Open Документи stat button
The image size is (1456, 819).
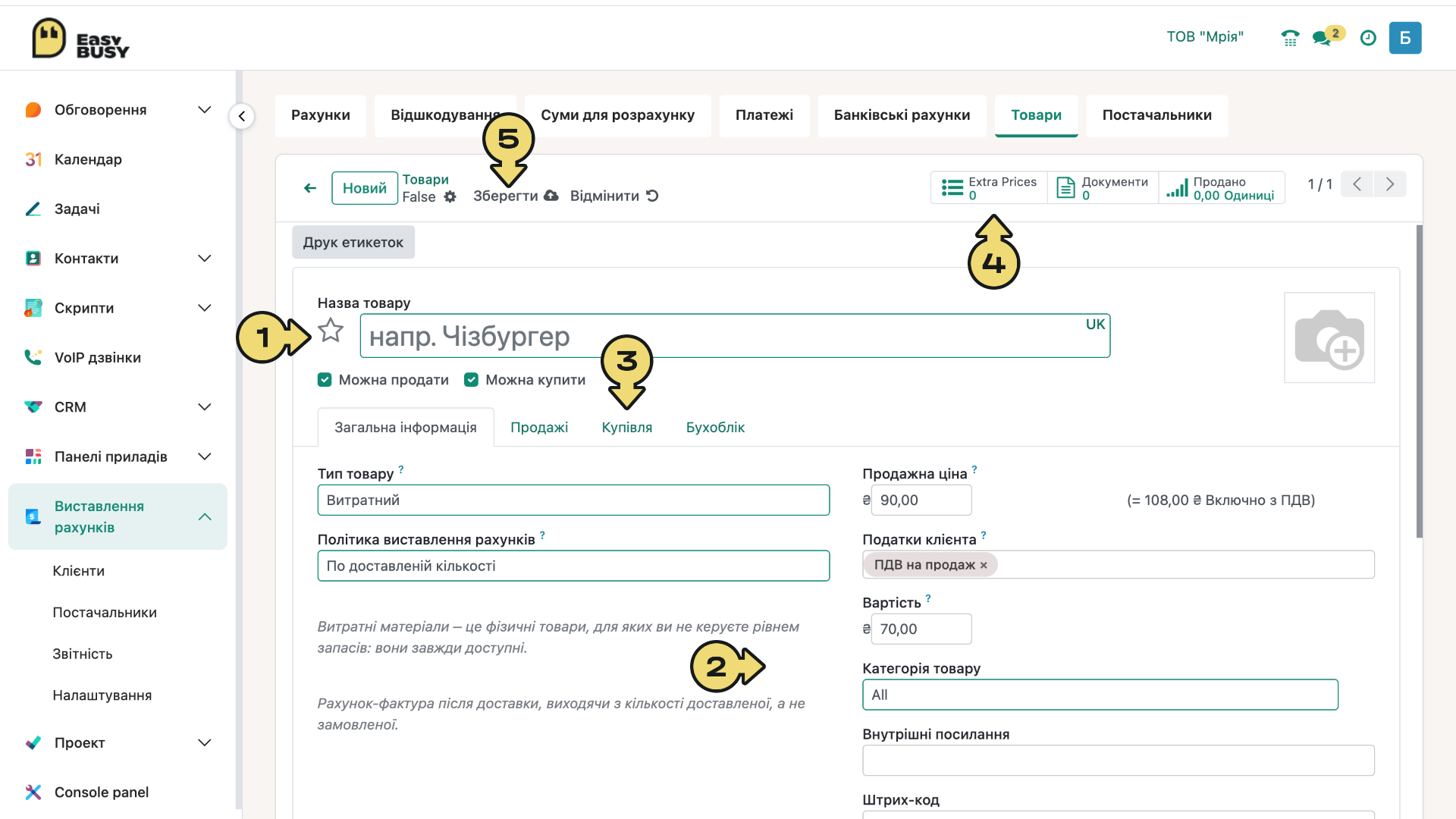click(x=1103, y=188)
